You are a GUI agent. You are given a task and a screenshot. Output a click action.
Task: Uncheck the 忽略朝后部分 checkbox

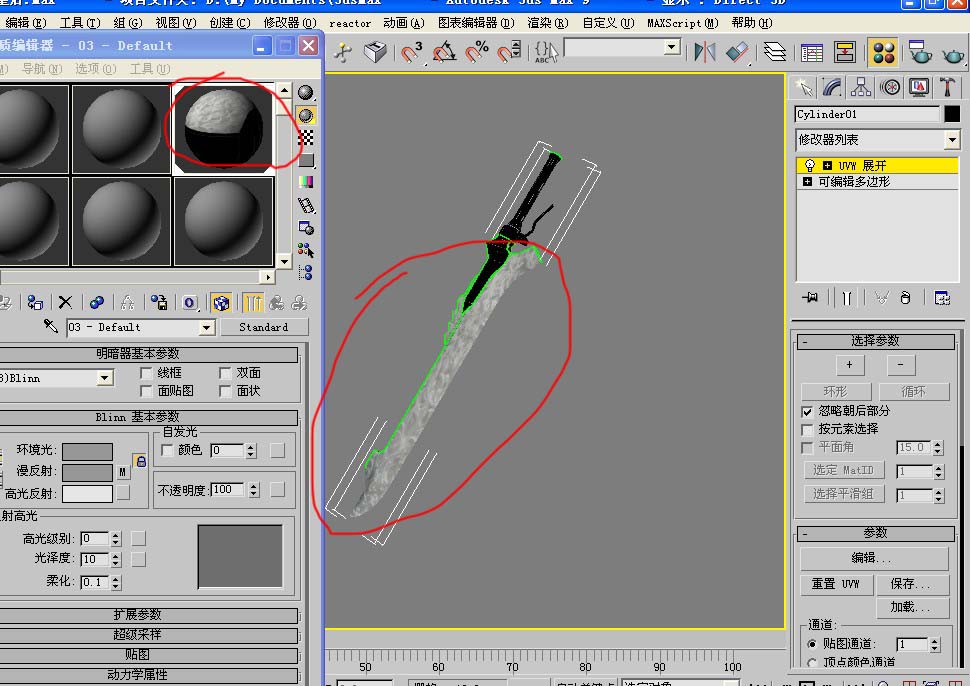click(807, 411)
